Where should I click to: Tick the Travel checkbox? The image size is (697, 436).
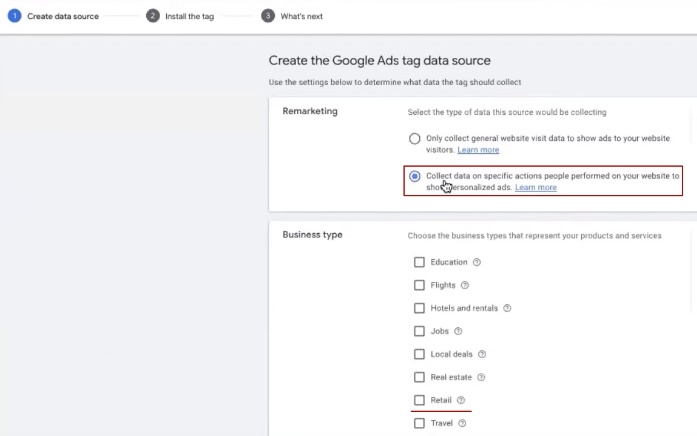(x=420, y=423)
